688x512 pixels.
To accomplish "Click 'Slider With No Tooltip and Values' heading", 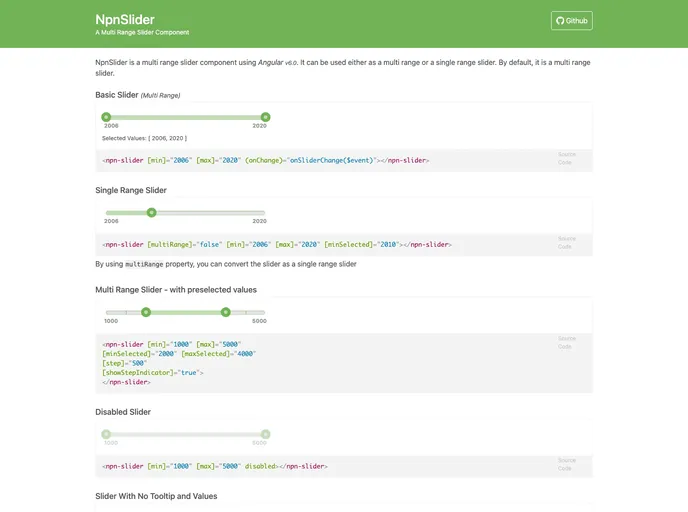I will click(156, 496).
